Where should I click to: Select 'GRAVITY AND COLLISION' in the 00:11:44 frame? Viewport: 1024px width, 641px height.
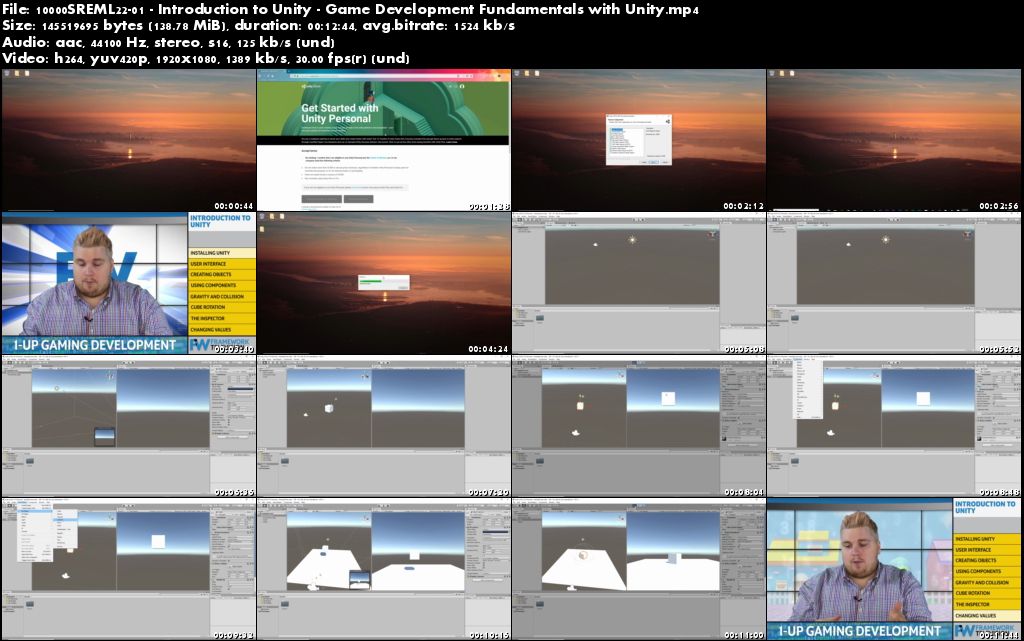(986, 582)
